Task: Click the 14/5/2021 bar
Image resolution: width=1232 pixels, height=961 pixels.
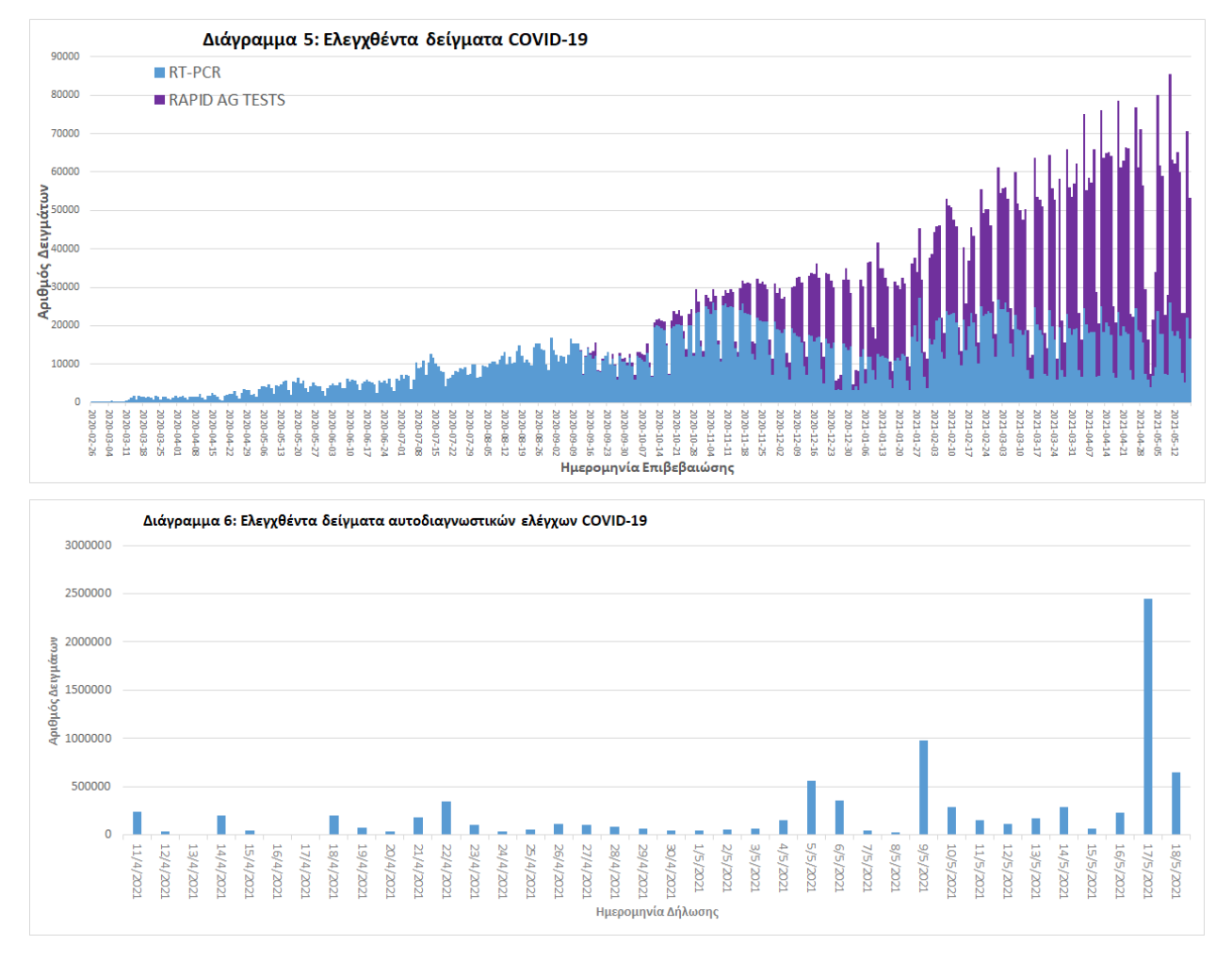Action: pyautogui.click(x=1063, y=821)
